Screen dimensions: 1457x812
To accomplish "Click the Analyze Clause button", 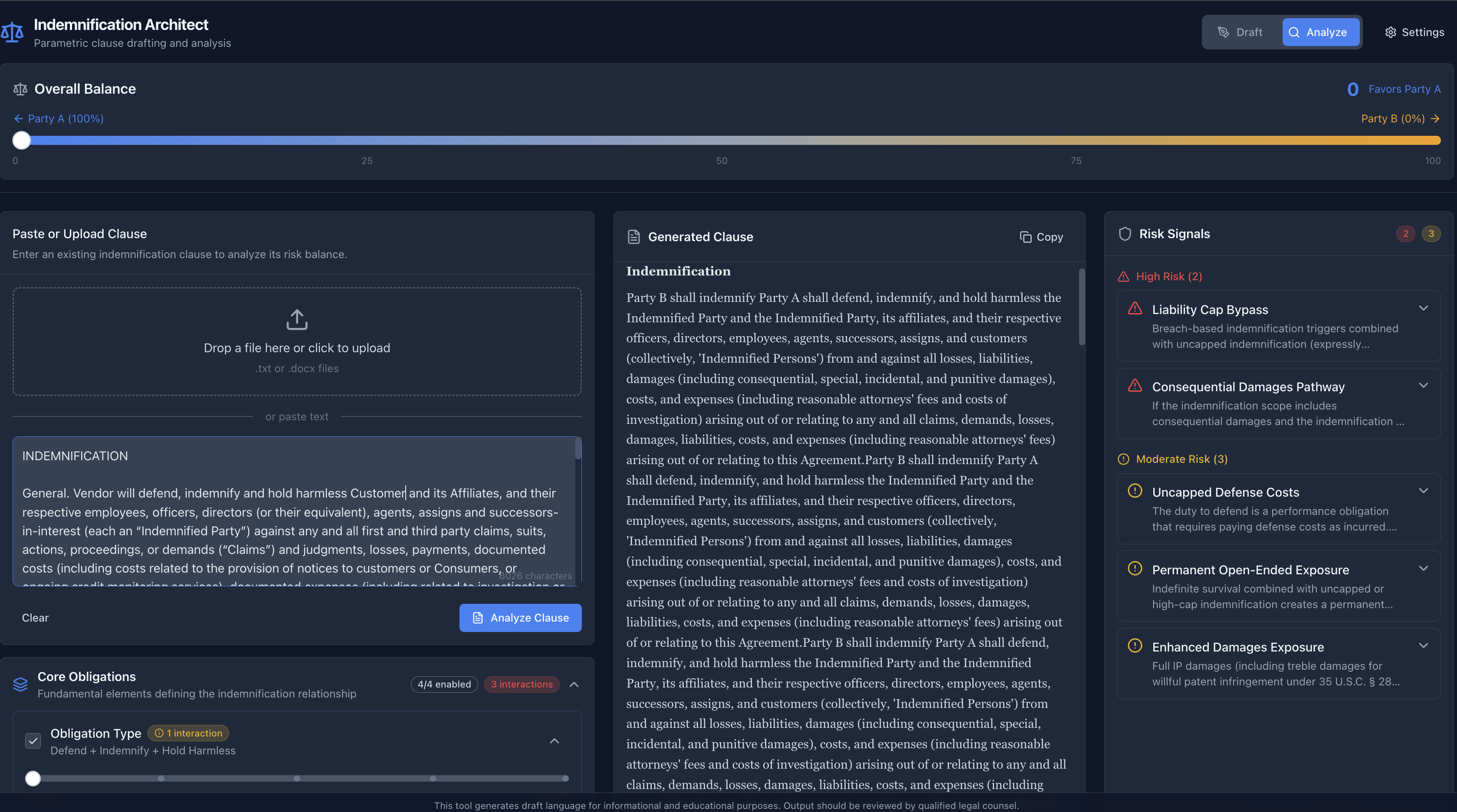I will pos(520,618).
